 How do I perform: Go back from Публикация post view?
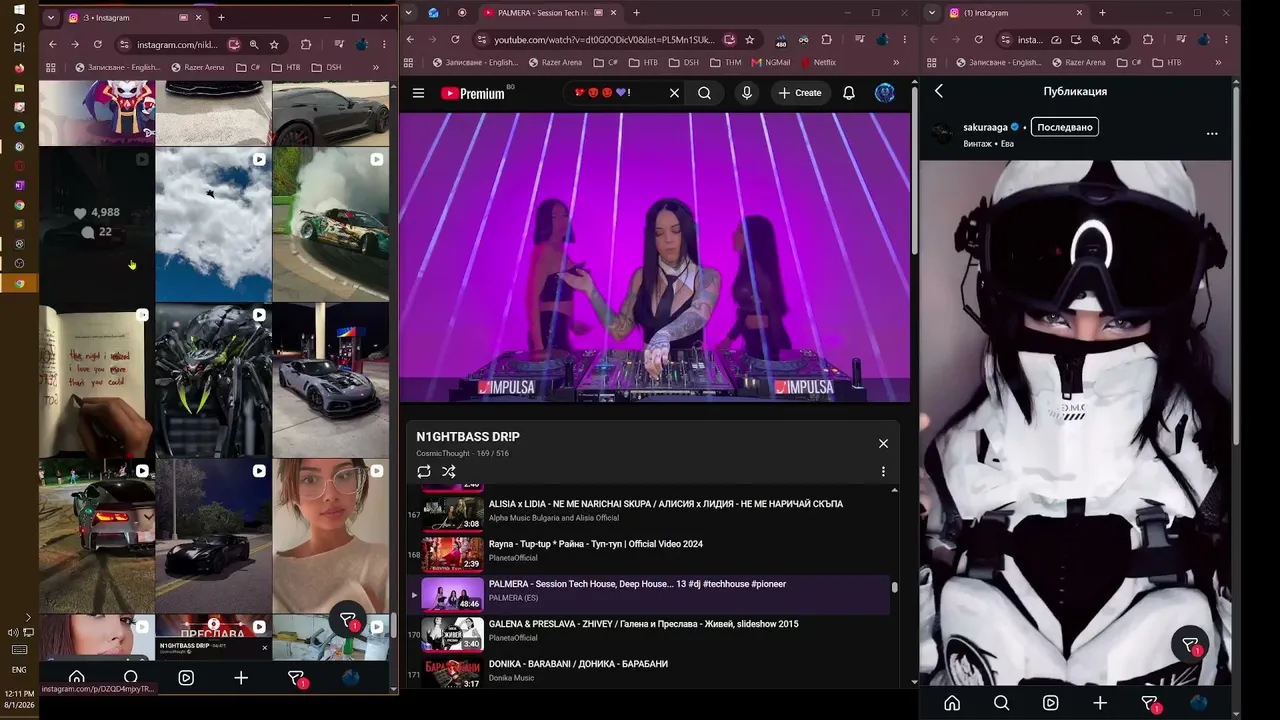click(x=939, y=91)
